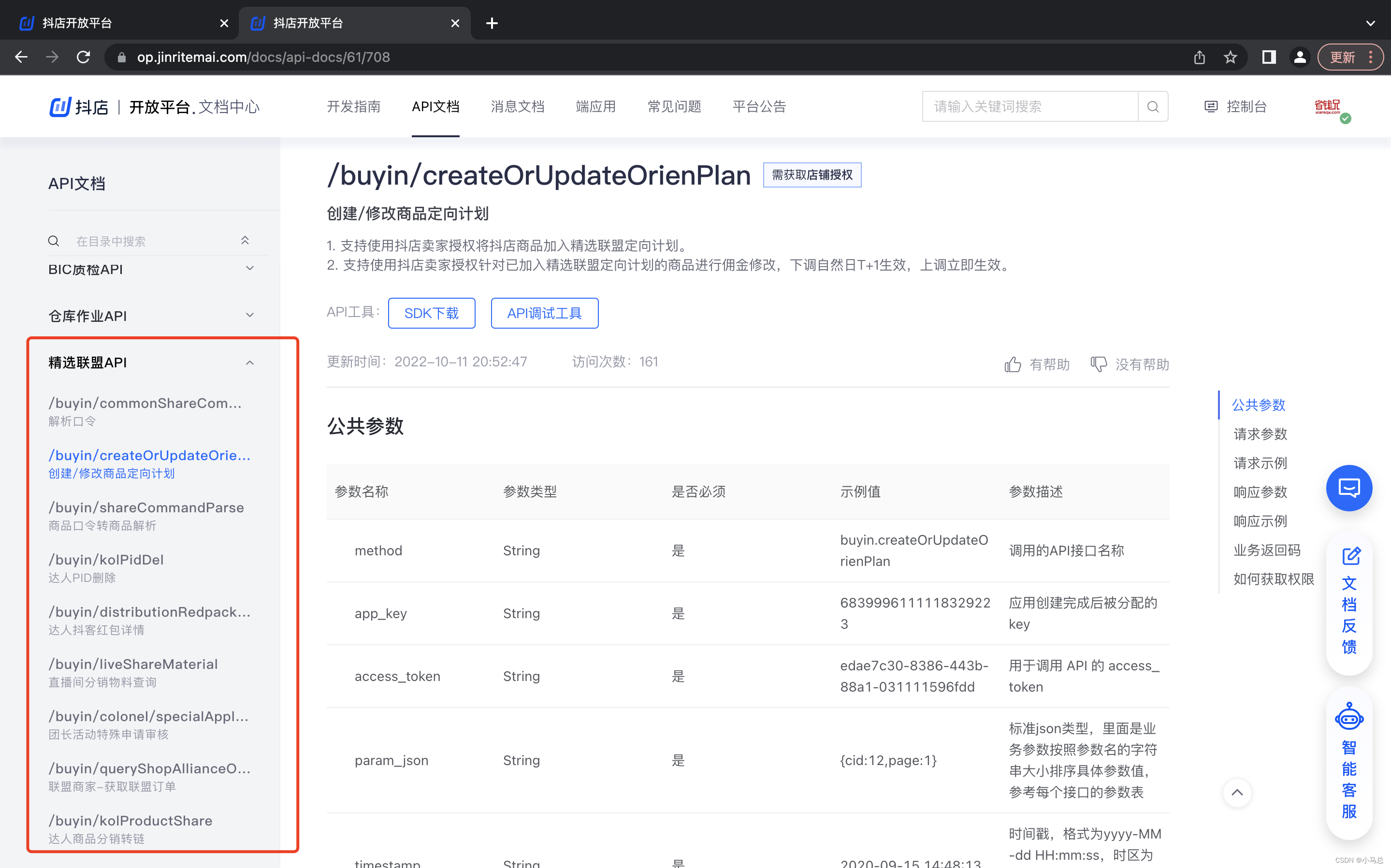The height and width of the screenshot is (868, 1391).
Task: Click the thumbs-up helpful icon
Action: 1013,364
